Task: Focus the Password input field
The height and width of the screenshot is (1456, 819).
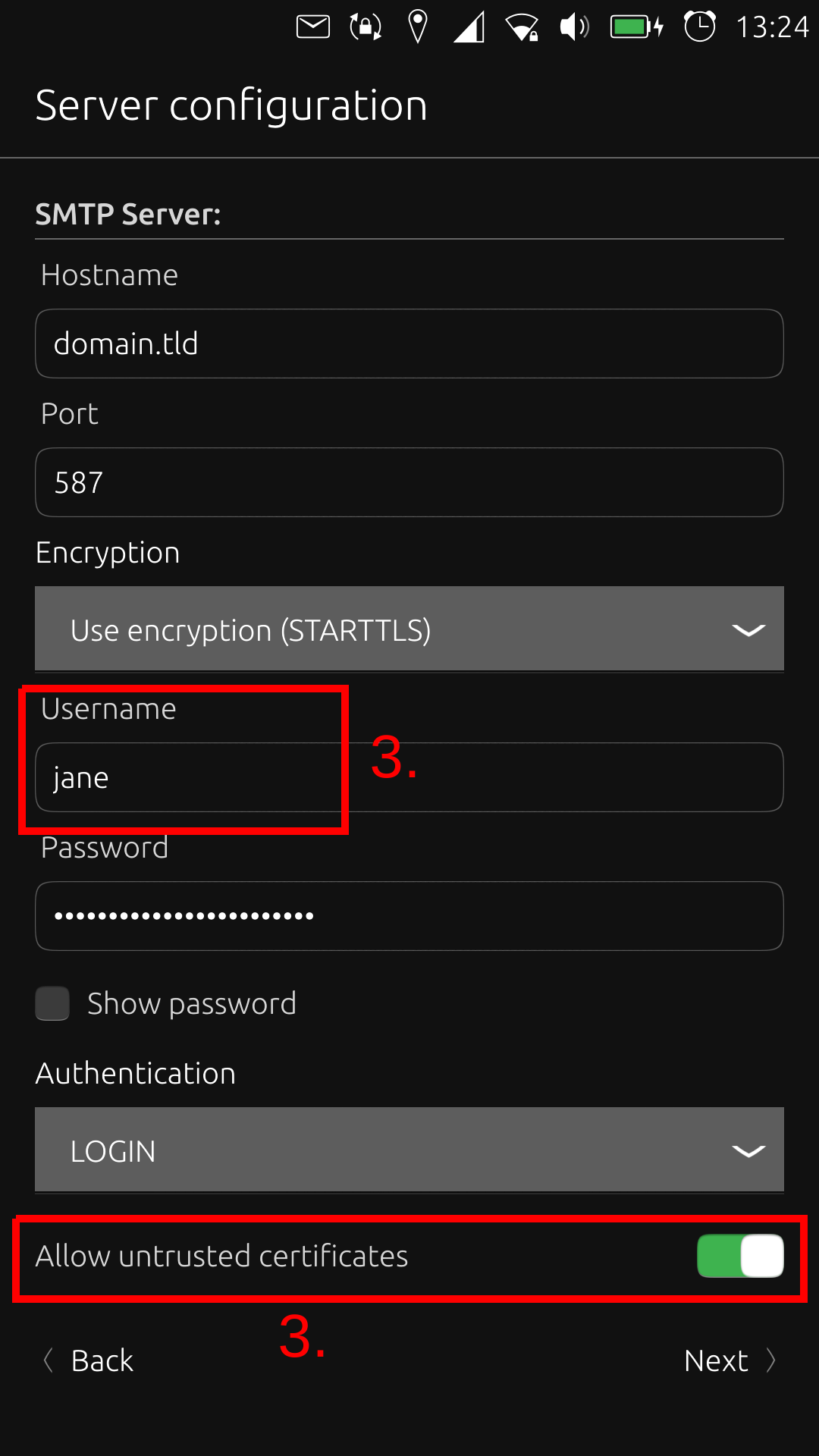Action: 409,916
